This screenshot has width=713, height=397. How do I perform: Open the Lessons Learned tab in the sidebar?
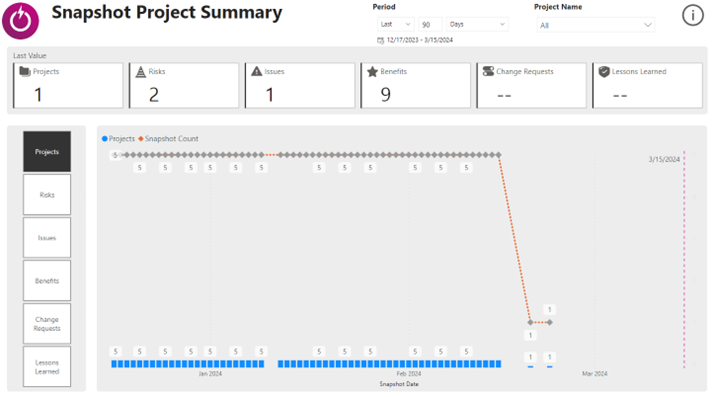click(x=47, y=367)
